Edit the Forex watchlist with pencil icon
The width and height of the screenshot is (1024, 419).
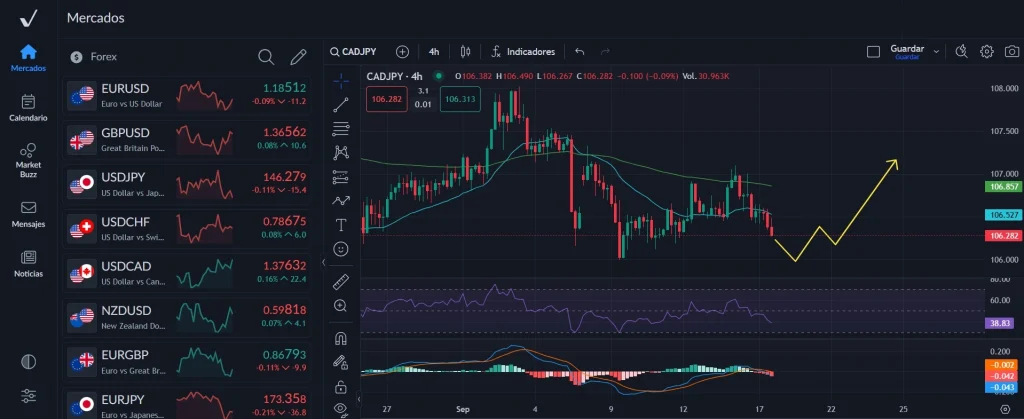tap(298, 57)
